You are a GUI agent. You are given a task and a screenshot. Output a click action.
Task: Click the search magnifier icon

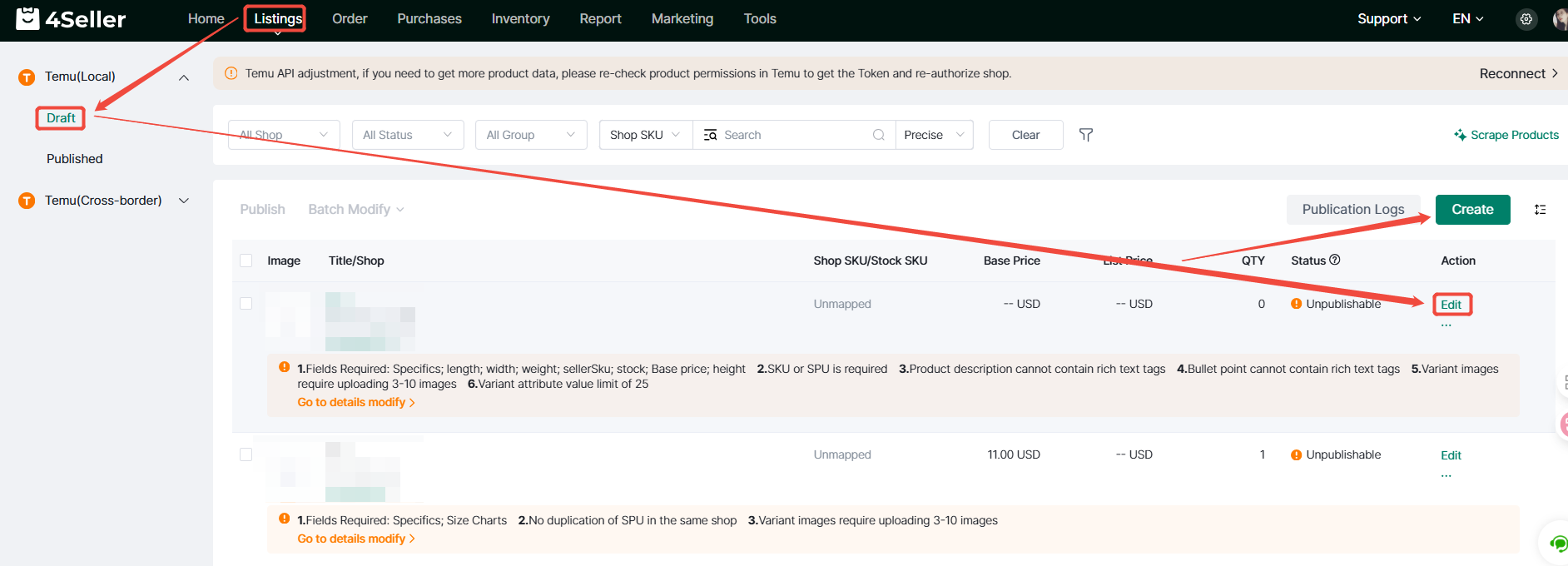point(879,135)
